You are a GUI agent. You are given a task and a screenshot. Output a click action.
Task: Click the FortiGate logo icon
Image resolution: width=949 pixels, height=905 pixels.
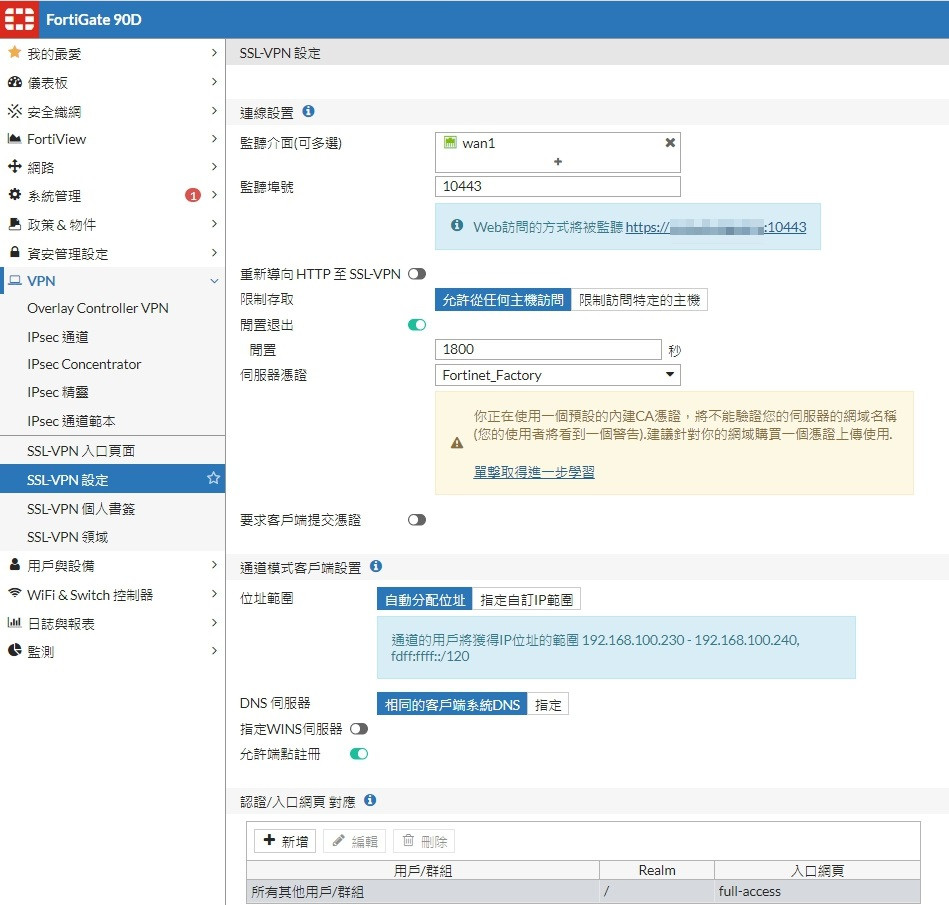(x=19, y=19)
